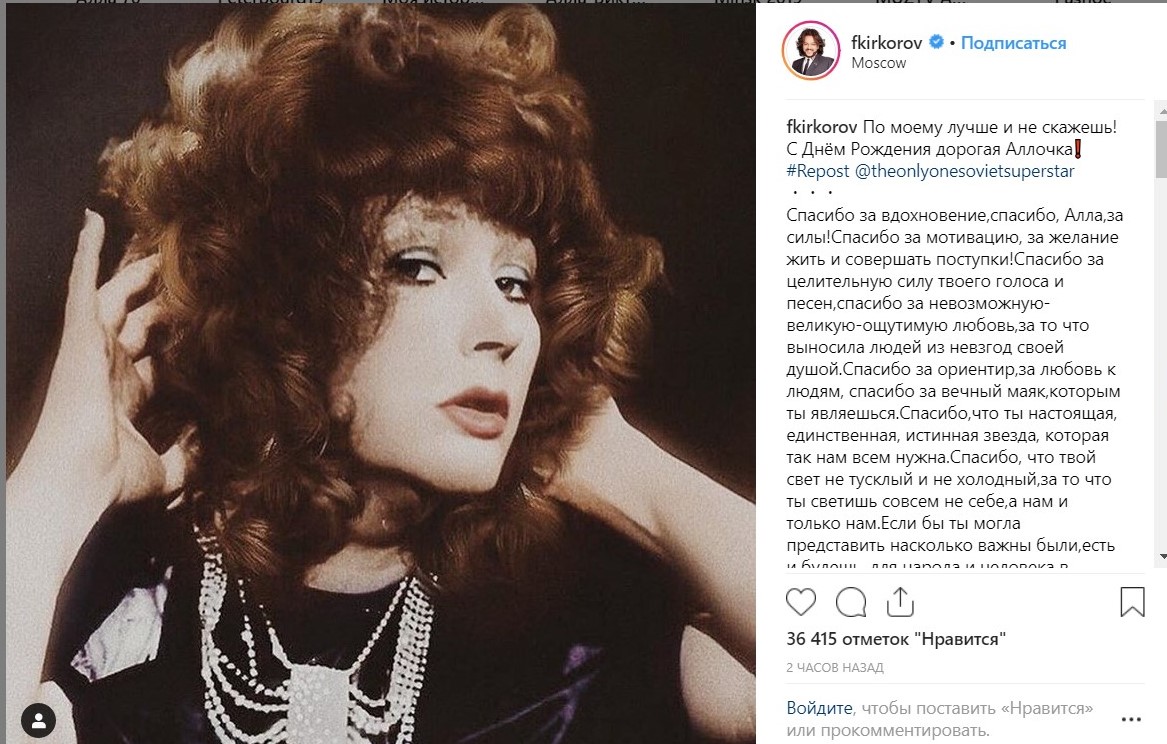Viewport: 1167px width, 744px height.
Task: Click caption scrollbar up arrow
Action: [x=1162, y=112]
